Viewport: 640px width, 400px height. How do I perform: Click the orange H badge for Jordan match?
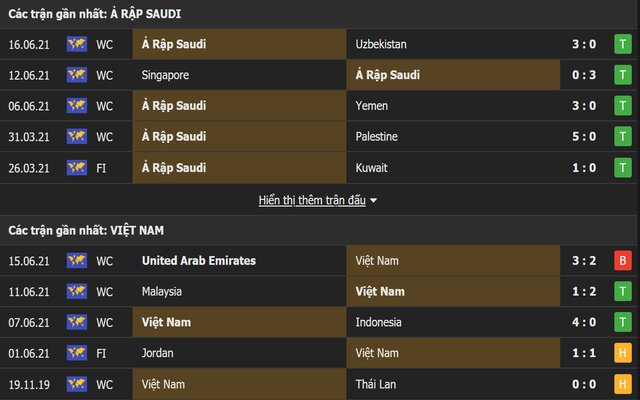coord(621,353)
